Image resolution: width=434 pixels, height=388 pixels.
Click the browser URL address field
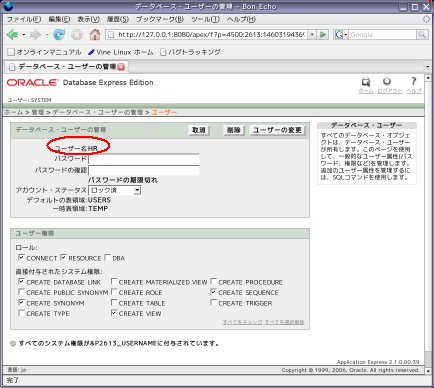tap(207, 35)
